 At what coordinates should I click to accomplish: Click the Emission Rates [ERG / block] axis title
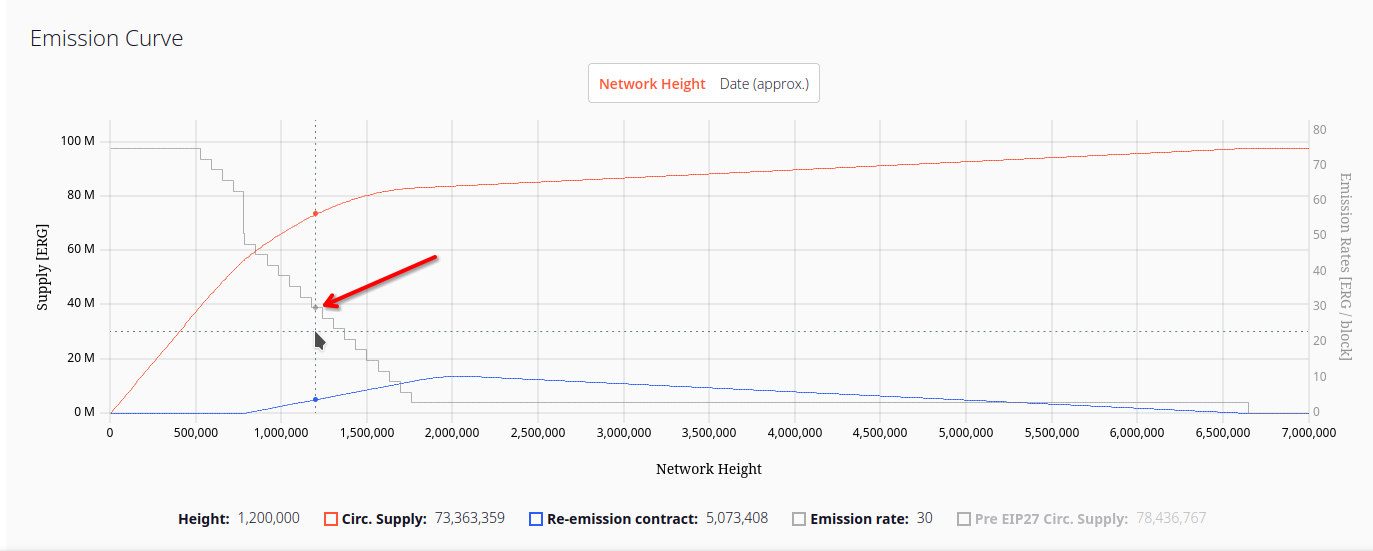click(1345, 266)
